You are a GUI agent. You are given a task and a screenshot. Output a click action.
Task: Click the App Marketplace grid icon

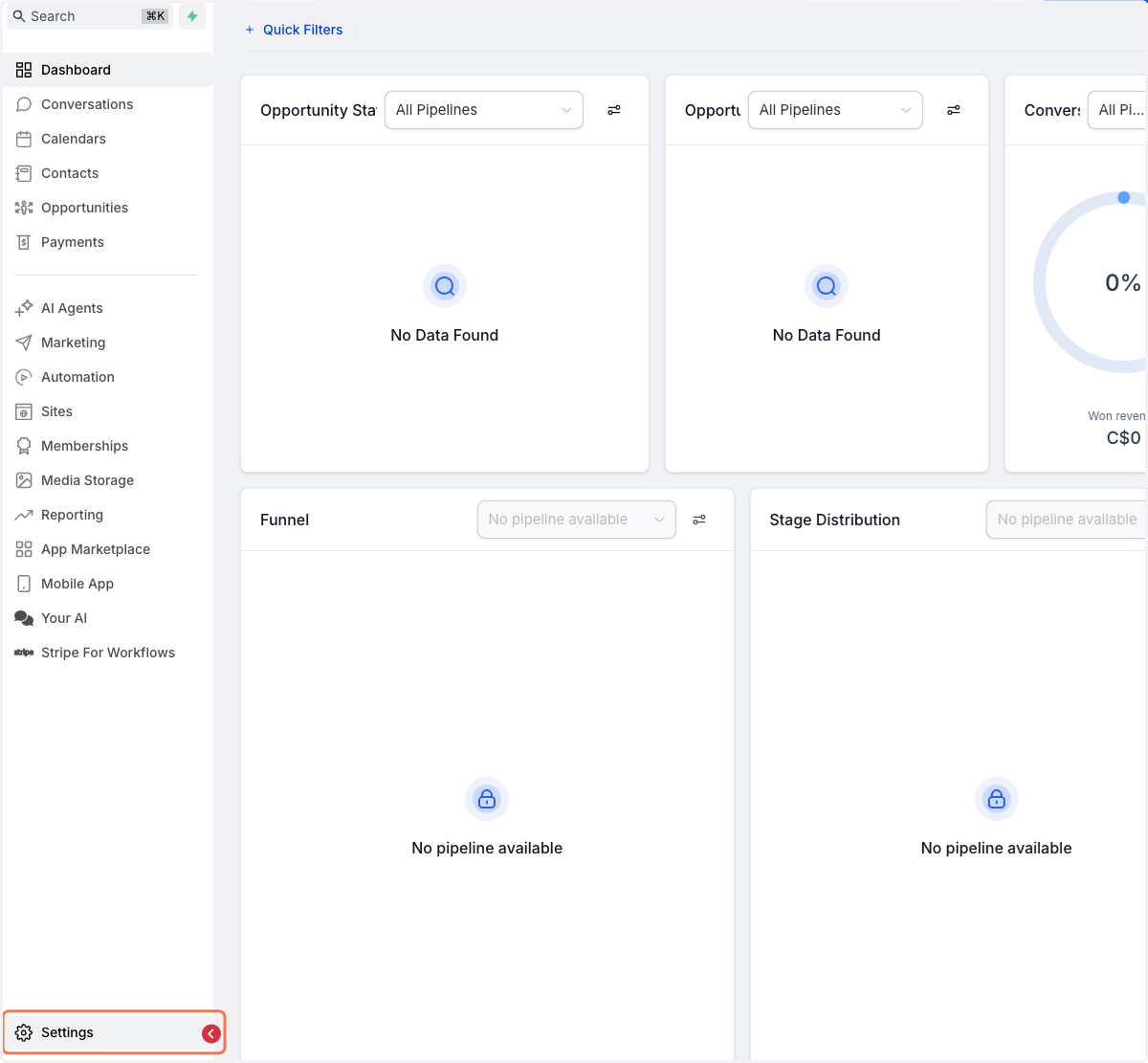[24, 549]
